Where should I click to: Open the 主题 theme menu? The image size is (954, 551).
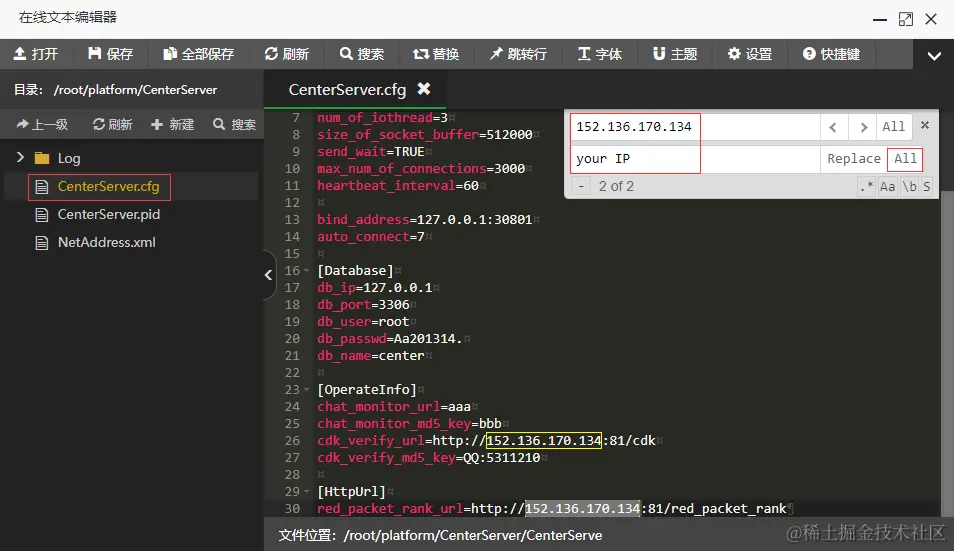click(675, 54)
